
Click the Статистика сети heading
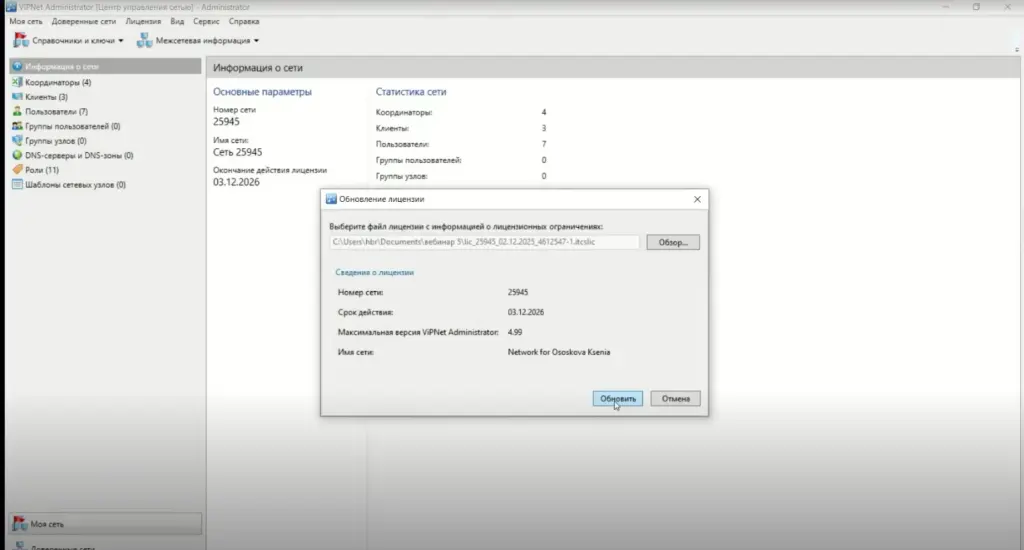coord(411,92)
